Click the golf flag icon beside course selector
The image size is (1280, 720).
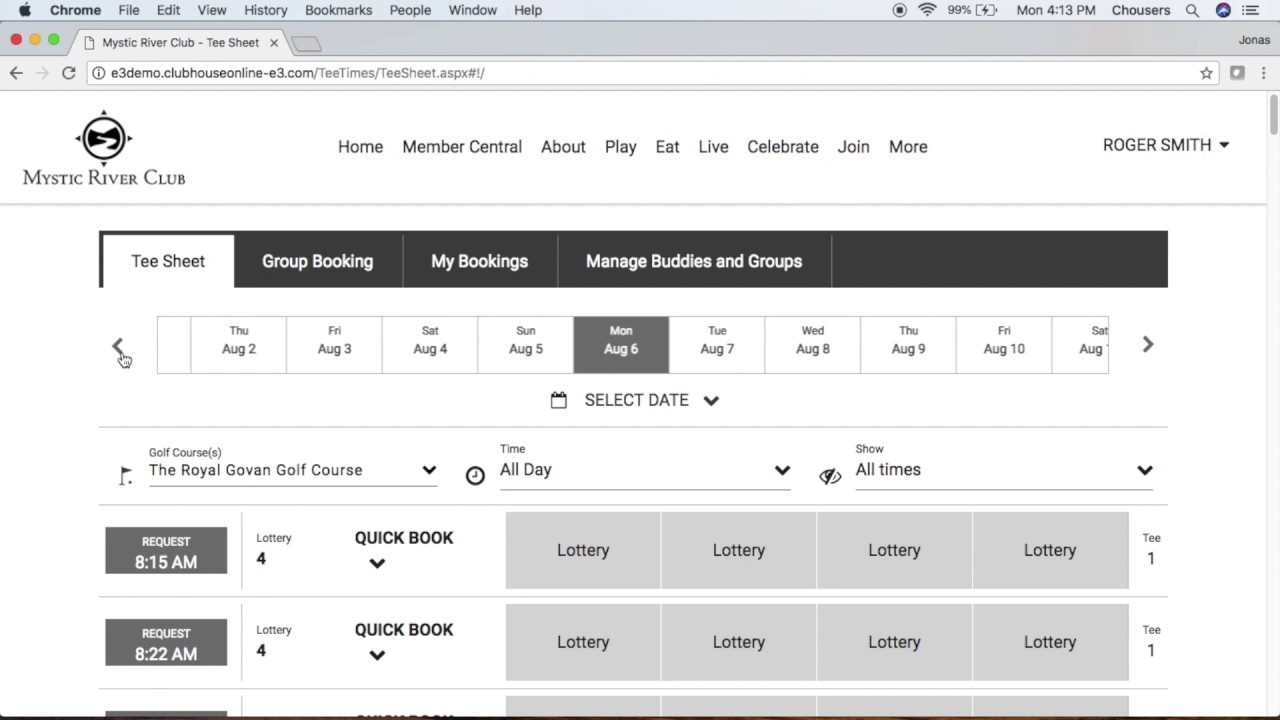tap(125, 476)
